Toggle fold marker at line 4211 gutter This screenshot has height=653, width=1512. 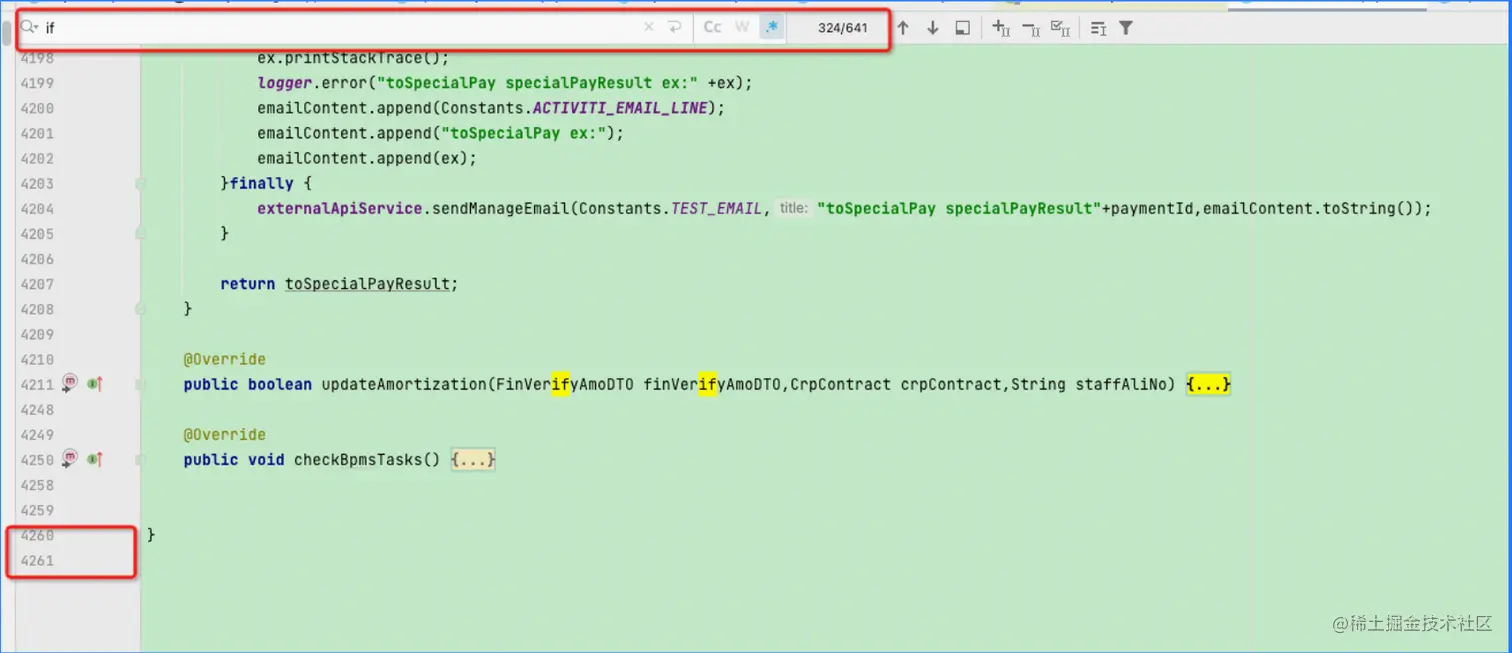point(140,385)
